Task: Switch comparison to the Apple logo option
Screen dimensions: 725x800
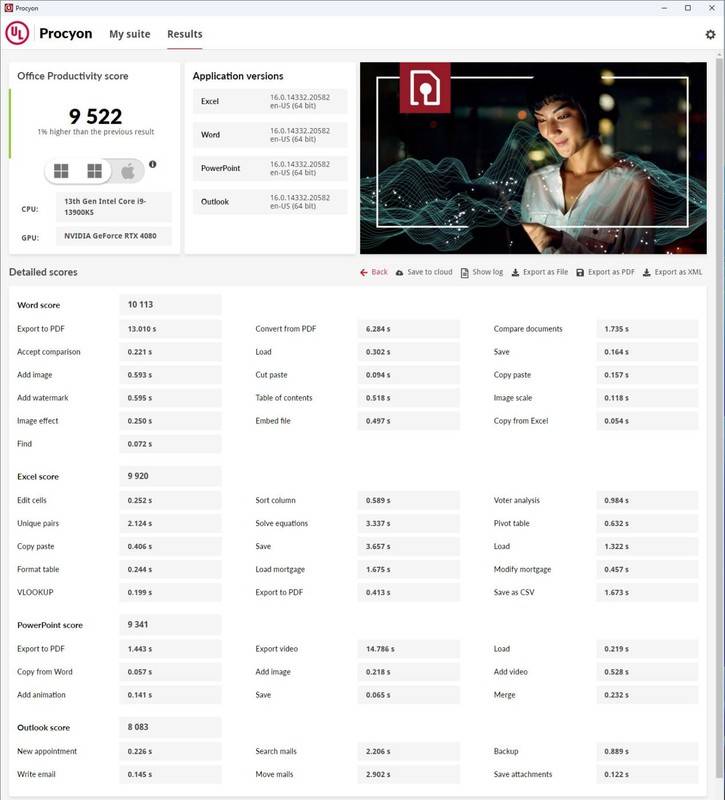Action: point(128,171)
